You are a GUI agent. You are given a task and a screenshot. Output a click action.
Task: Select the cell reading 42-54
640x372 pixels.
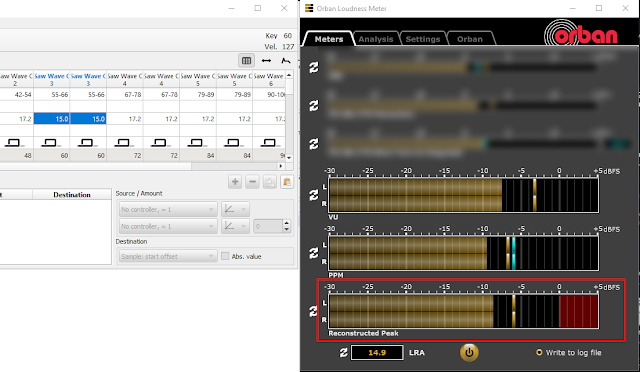(x=16, y=94)
